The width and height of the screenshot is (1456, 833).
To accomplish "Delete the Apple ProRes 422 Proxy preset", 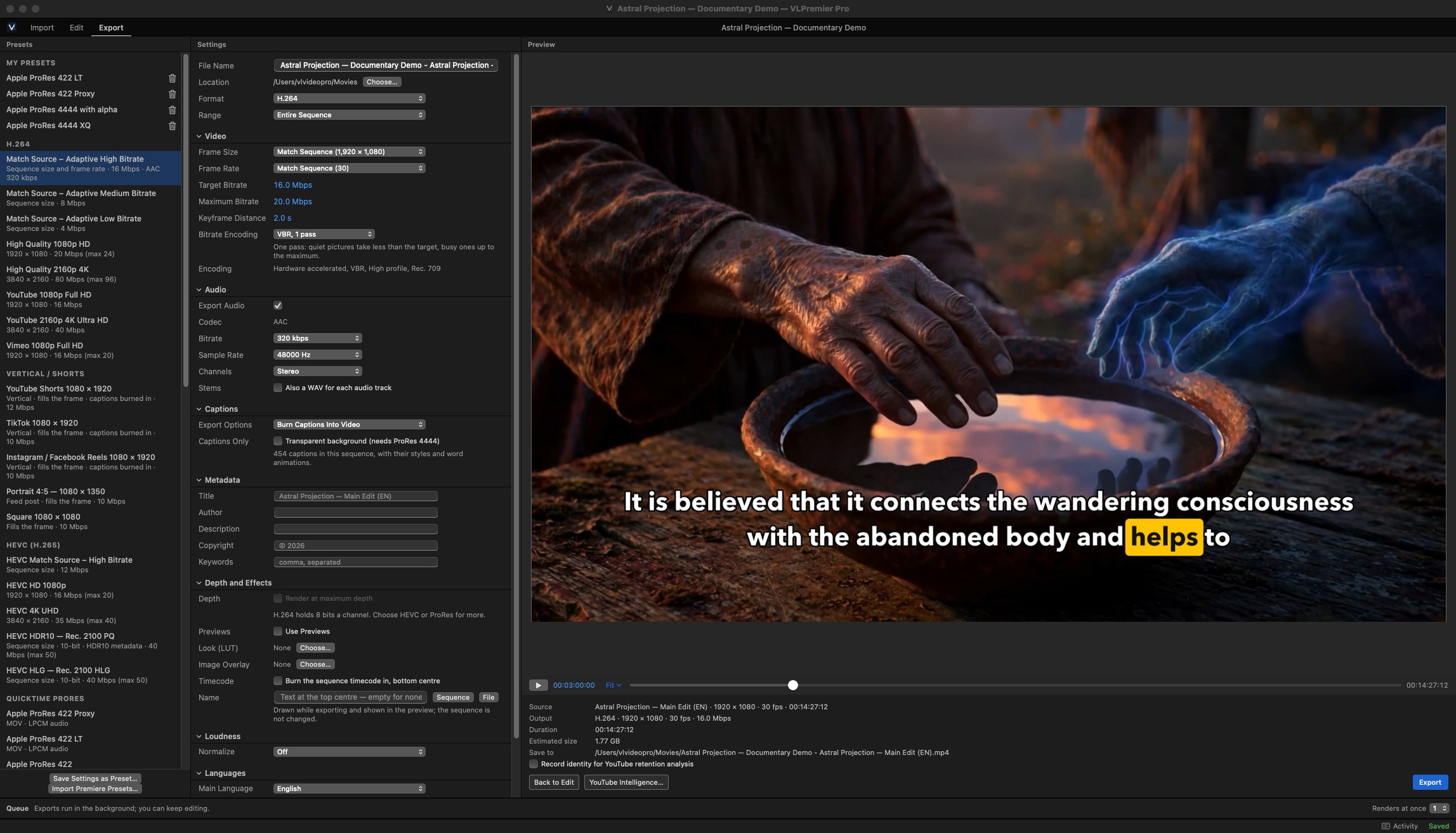I will pyautogui.click(x=172, y=94).
